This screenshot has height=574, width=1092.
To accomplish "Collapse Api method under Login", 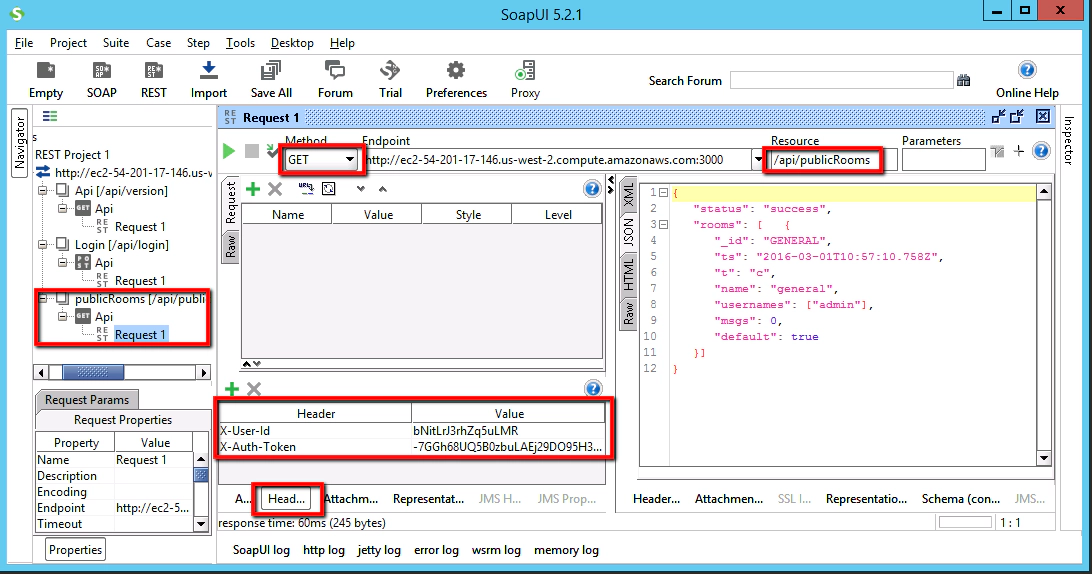I will [x=62, y=263].
